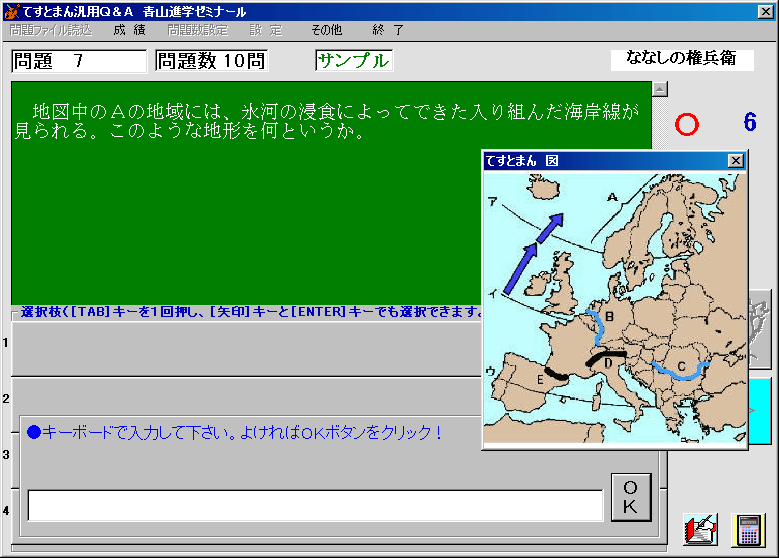Click the ななしの権兵衛 user name box
This screenshot has width=779, height=558.
click(682, 59)
